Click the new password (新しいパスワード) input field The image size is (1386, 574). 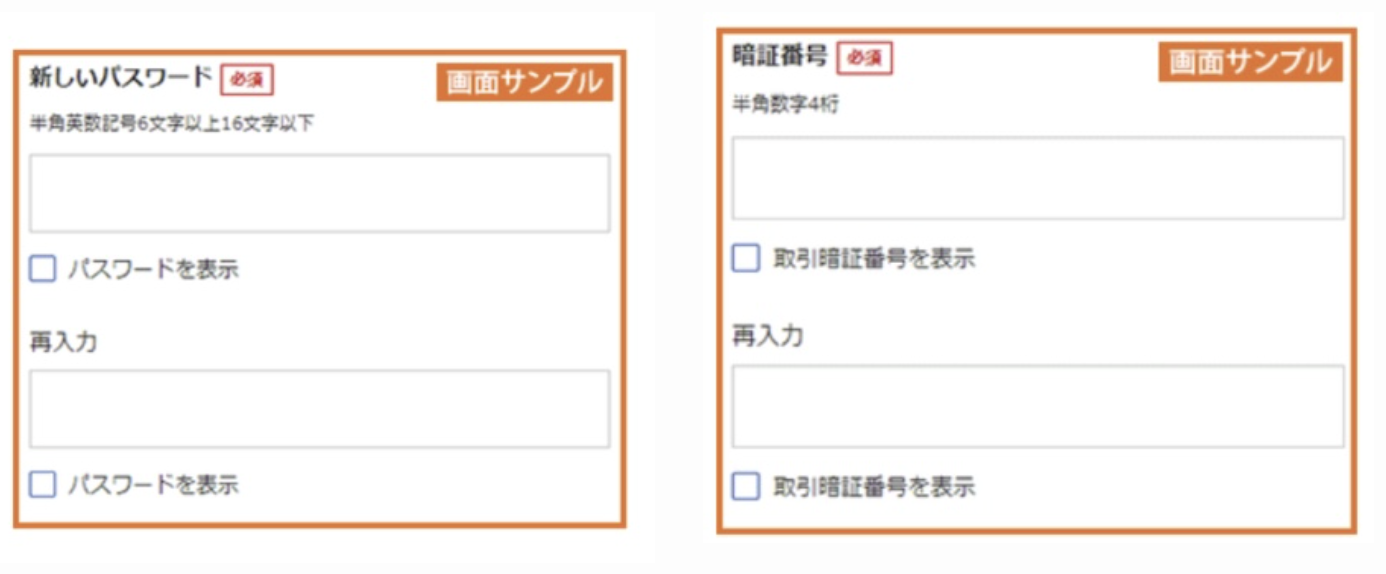coord(319,193)
